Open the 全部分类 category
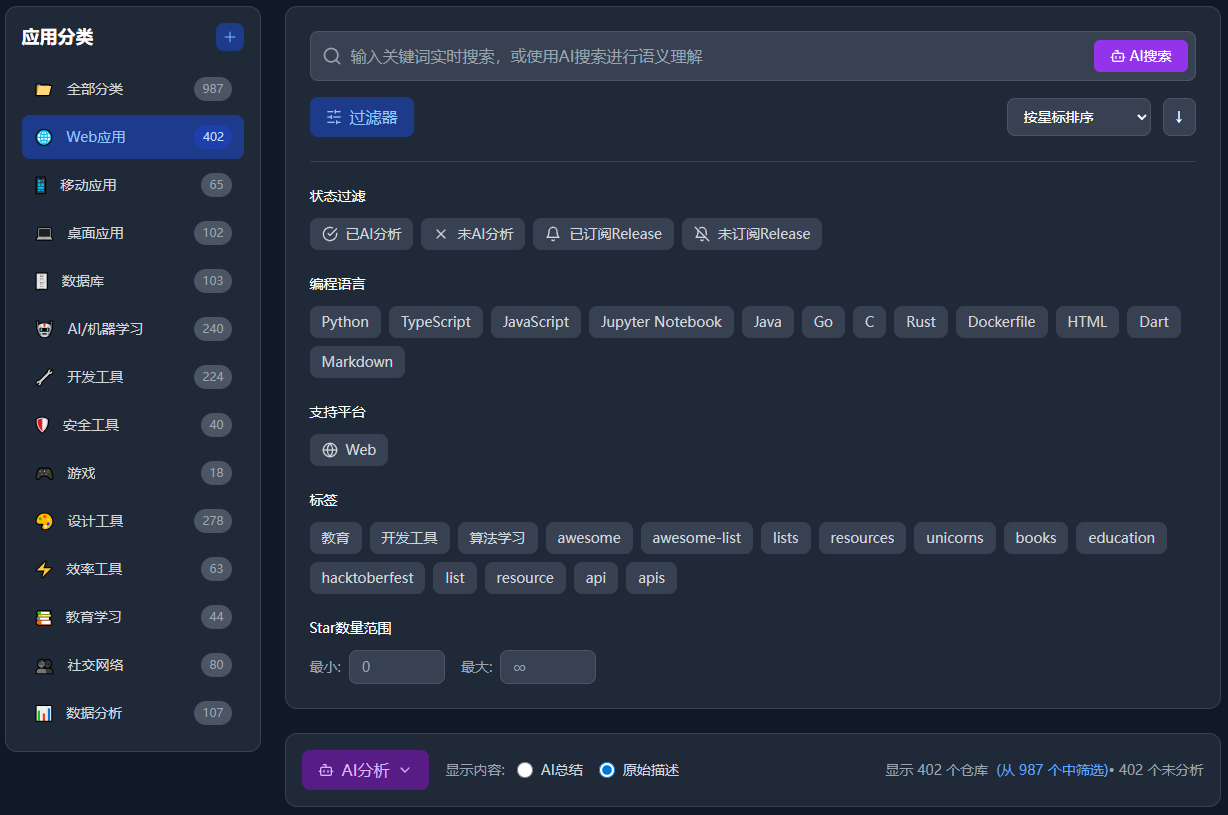This screenshot has width=1228, height=815. coord(95,89)
